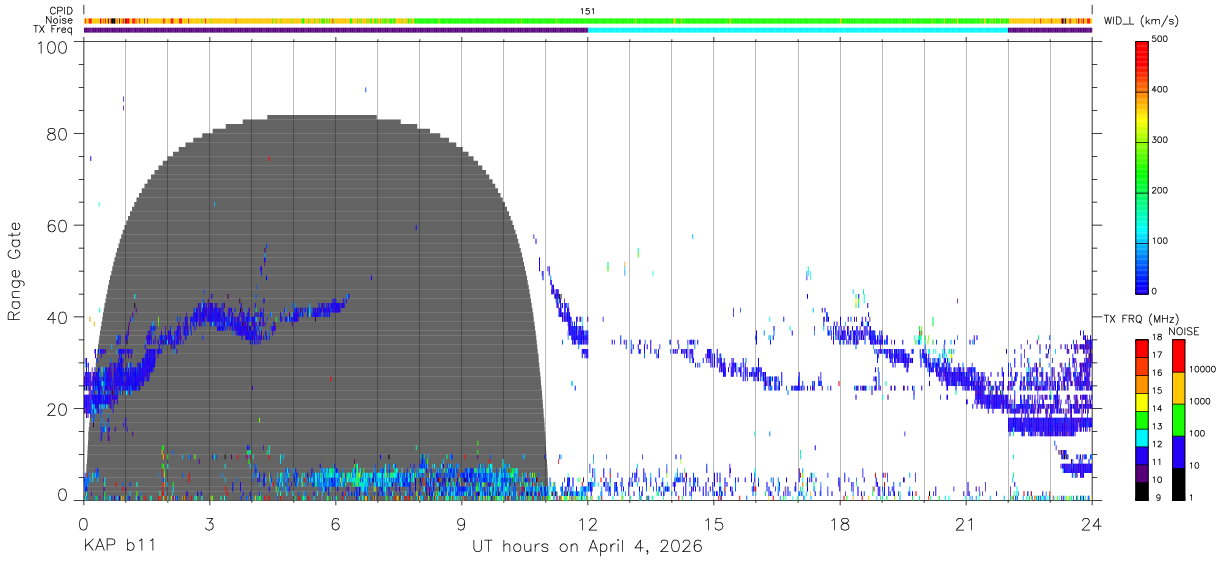1228x567 pixels.
Task: Click the 24 label on UT hours axis
Action: pos(1092,523)
